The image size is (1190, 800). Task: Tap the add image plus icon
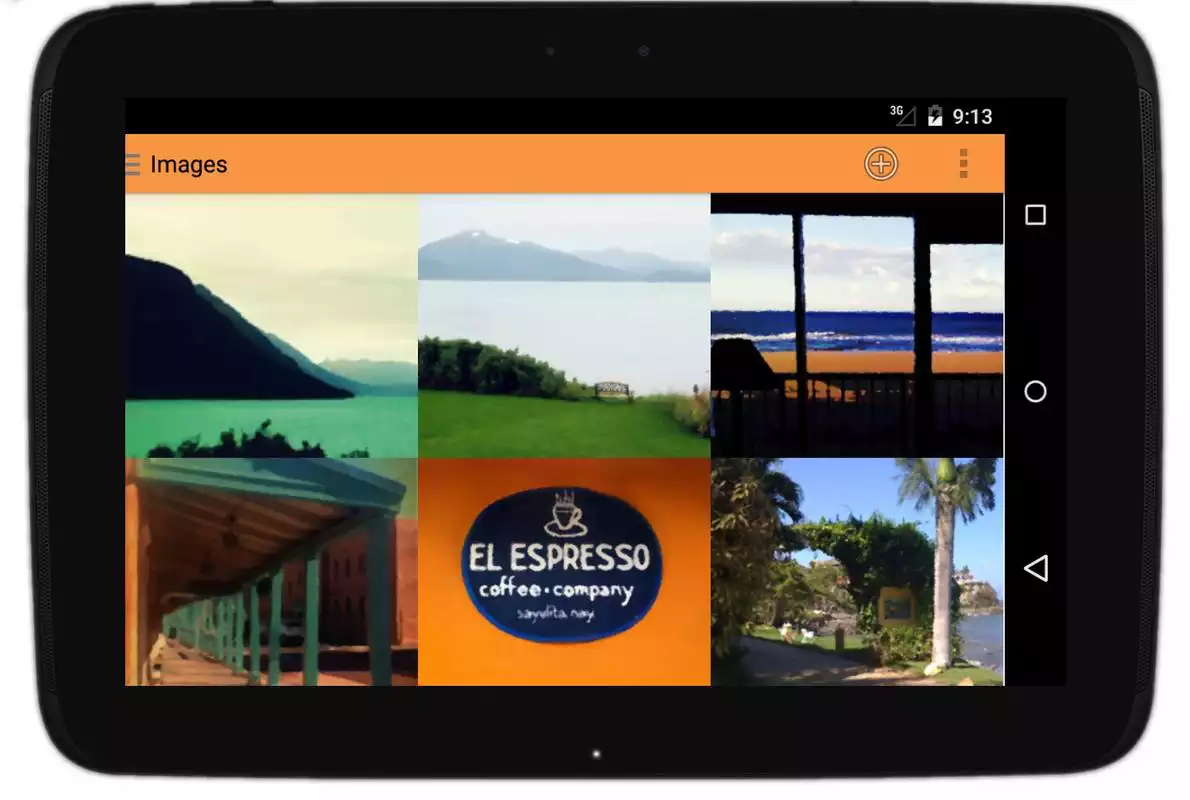[x=880, y=164]
